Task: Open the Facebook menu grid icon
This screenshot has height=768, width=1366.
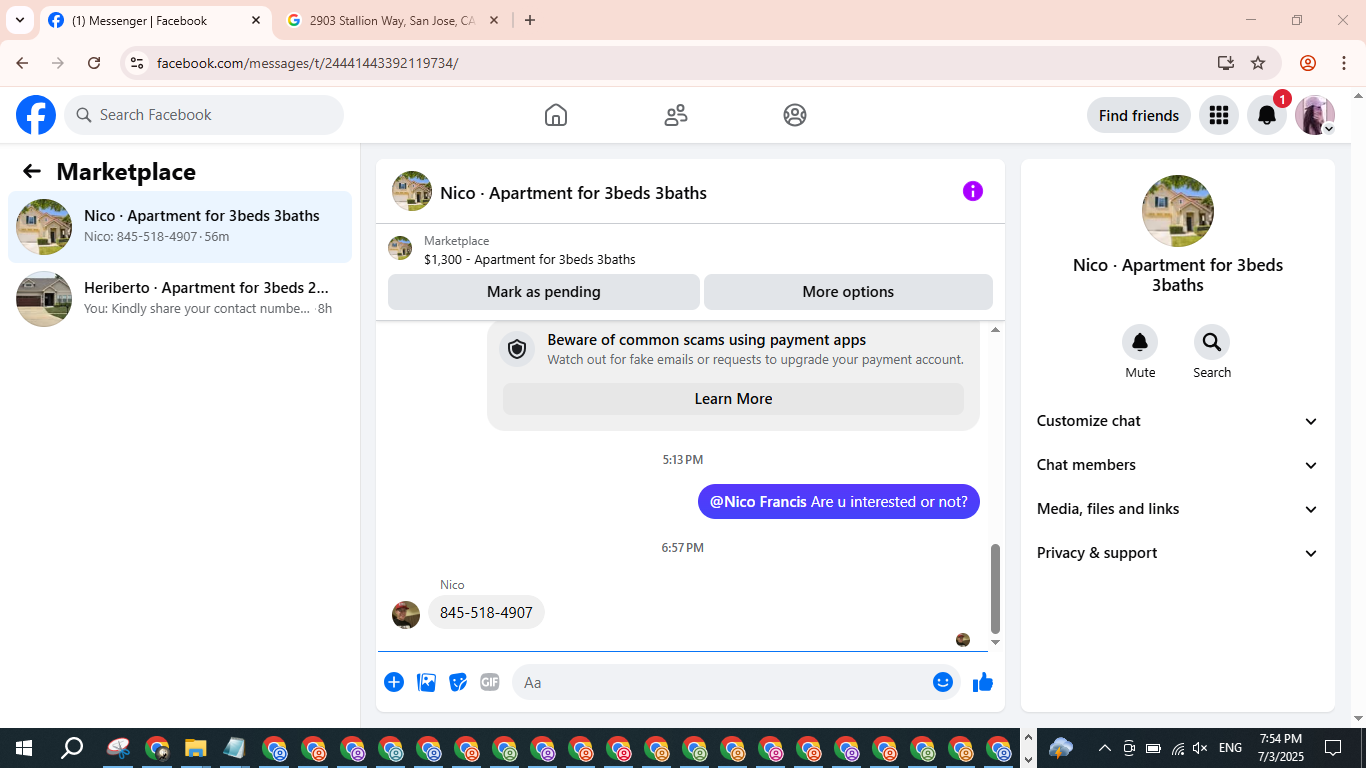Action: [1218, 115]
